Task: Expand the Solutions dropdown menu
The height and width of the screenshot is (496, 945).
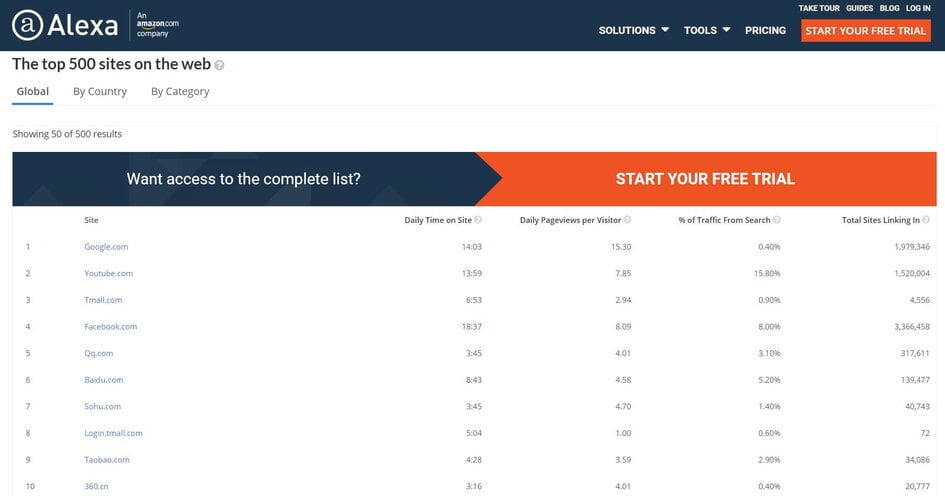Action: coord(633,30)
